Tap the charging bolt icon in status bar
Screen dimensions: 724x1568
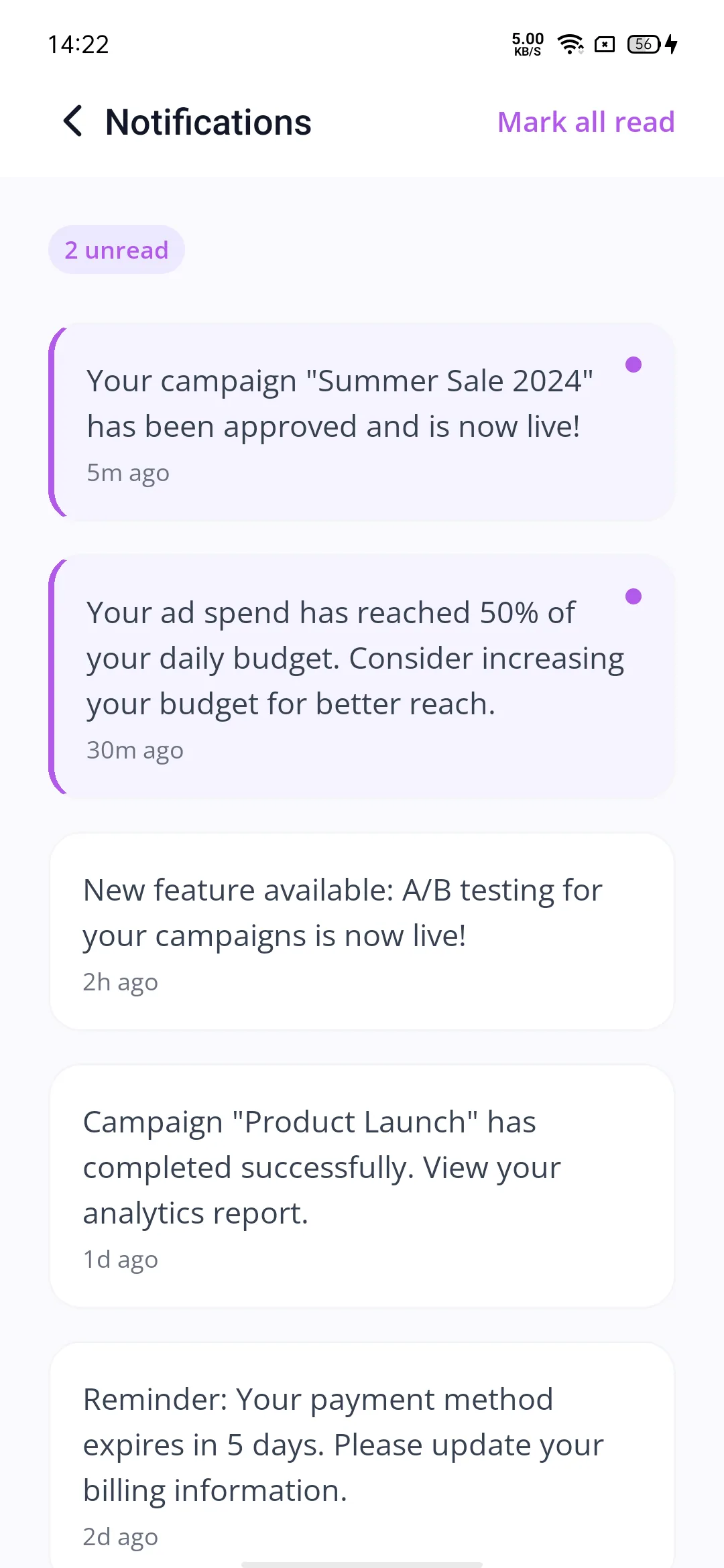point(671,44)
